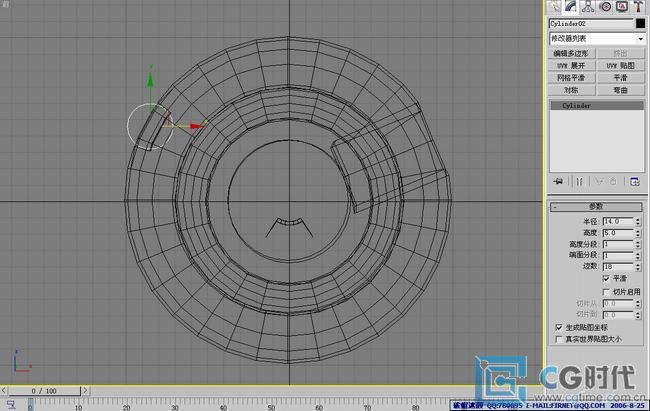Adjust the 端面分段 spinner arrows
The width and height of the screenshot is (650, 411).
pos(638,255)
